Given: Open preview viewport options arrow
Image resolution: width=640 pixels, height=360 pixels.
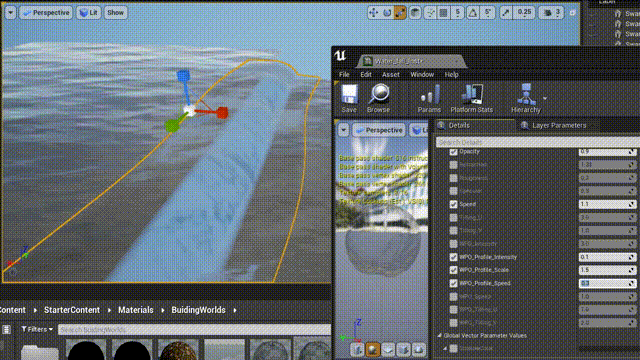Looking at the screenshot, I should (x=343, y=130).
